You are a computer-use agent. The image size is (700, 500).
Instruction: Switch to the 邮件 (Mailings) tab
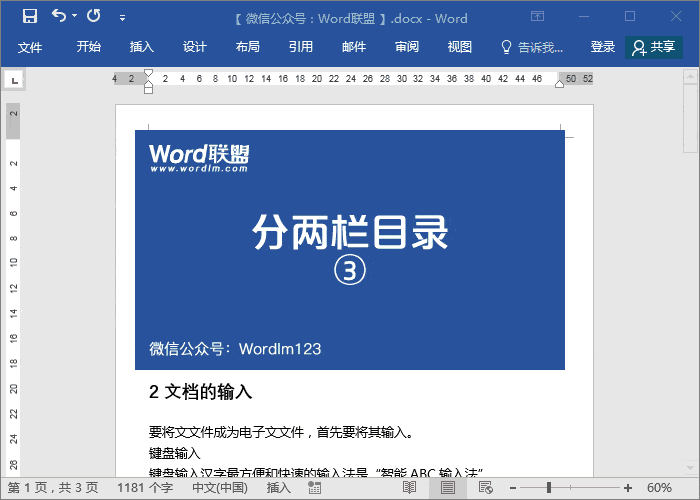point(354,47)
